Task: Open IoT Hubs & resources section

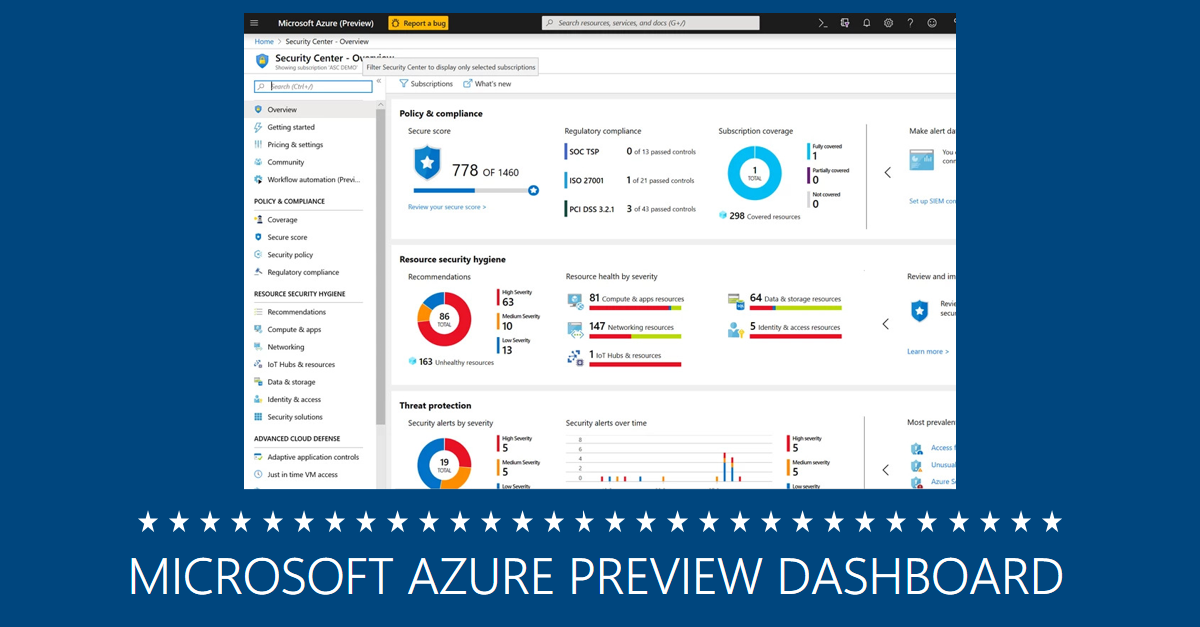Action: coord(297,364)
